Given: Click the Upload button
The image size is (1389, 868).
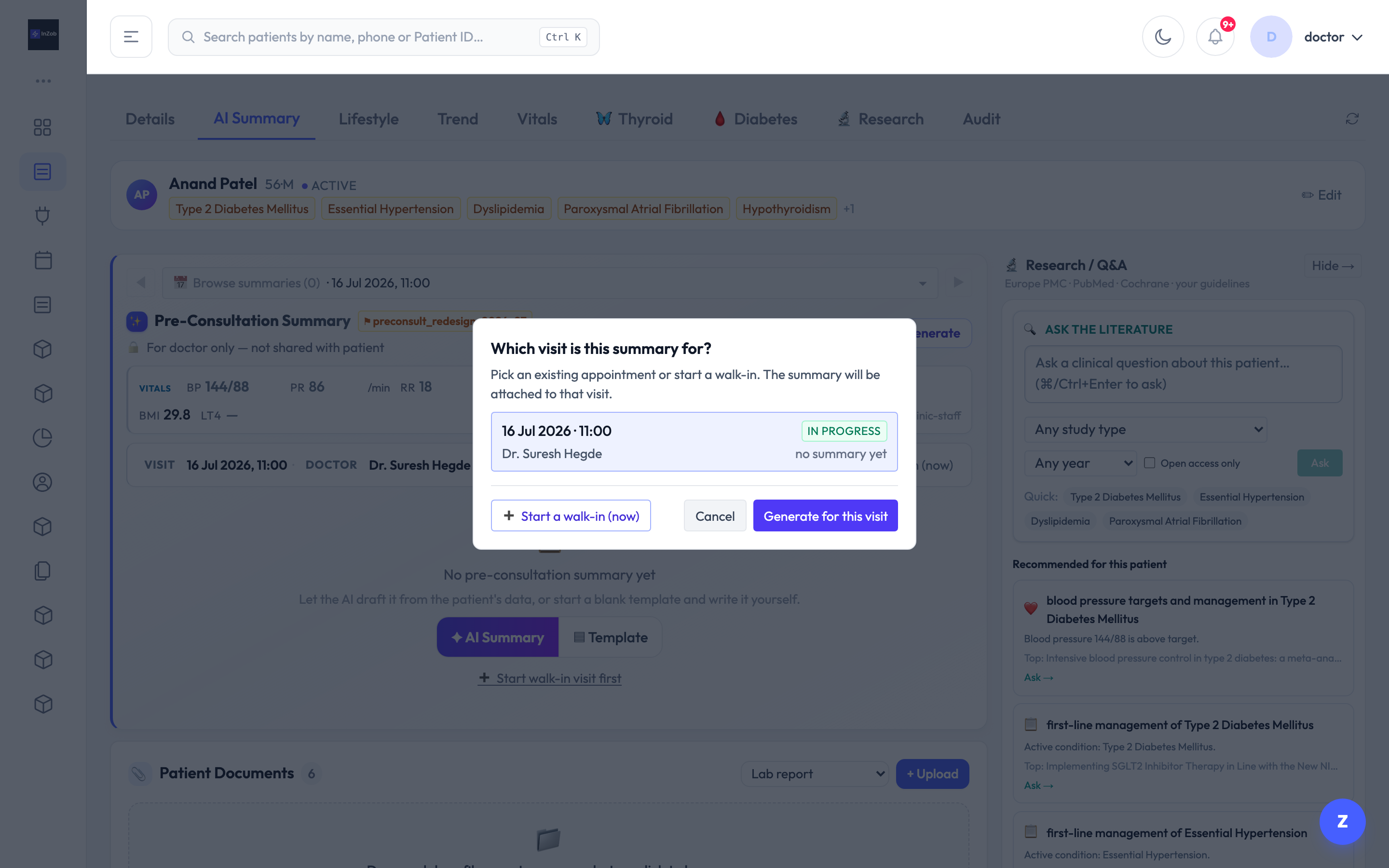Looking at the screenshot, I should pos(932,774).
